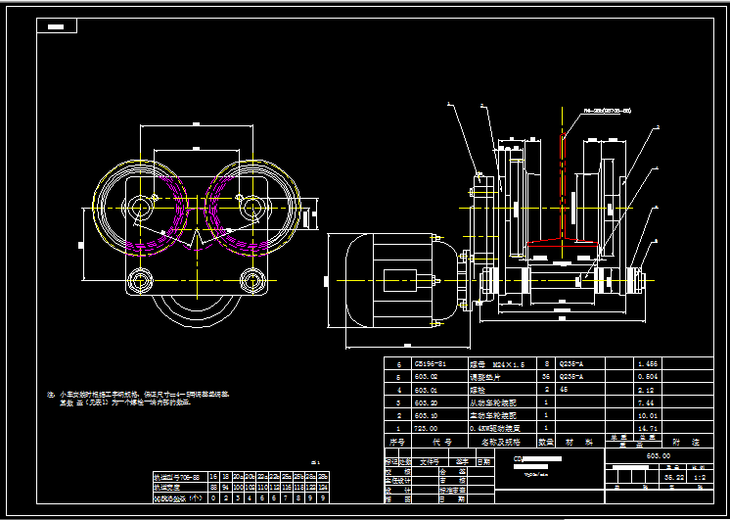Screen dimensions: 730x520
Task: Click rail width value '124' in bottom table
Action: coord(324,487)
